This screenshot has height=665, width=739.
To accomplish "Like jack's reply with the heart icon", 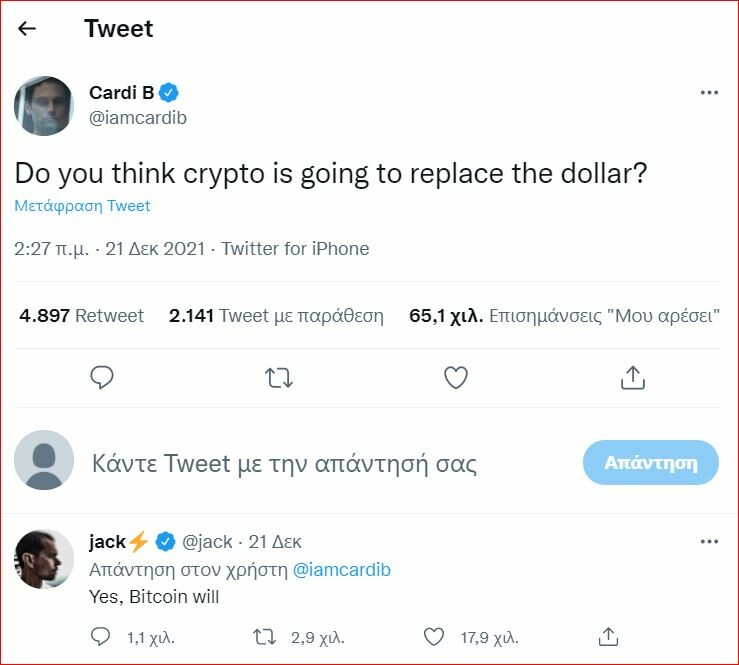I will tap(434, 636).
